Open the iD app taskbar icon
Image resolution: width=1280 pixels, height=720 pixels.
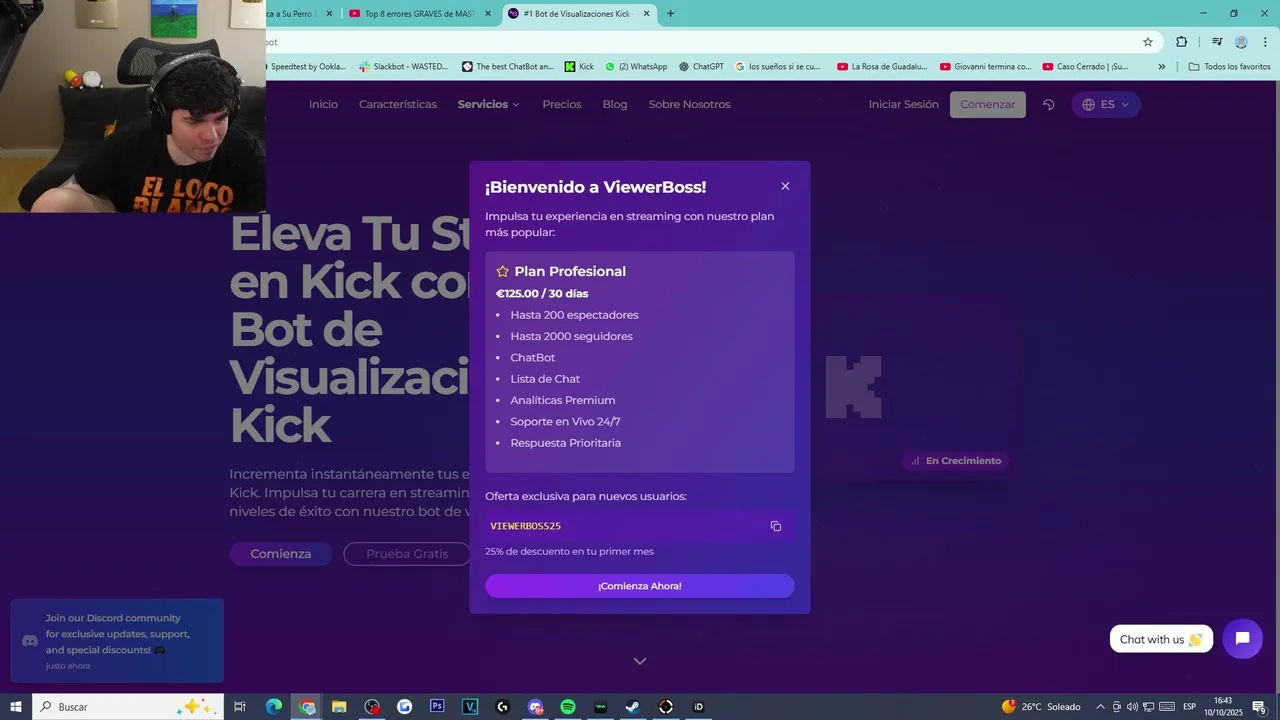(x=698, y=707)
